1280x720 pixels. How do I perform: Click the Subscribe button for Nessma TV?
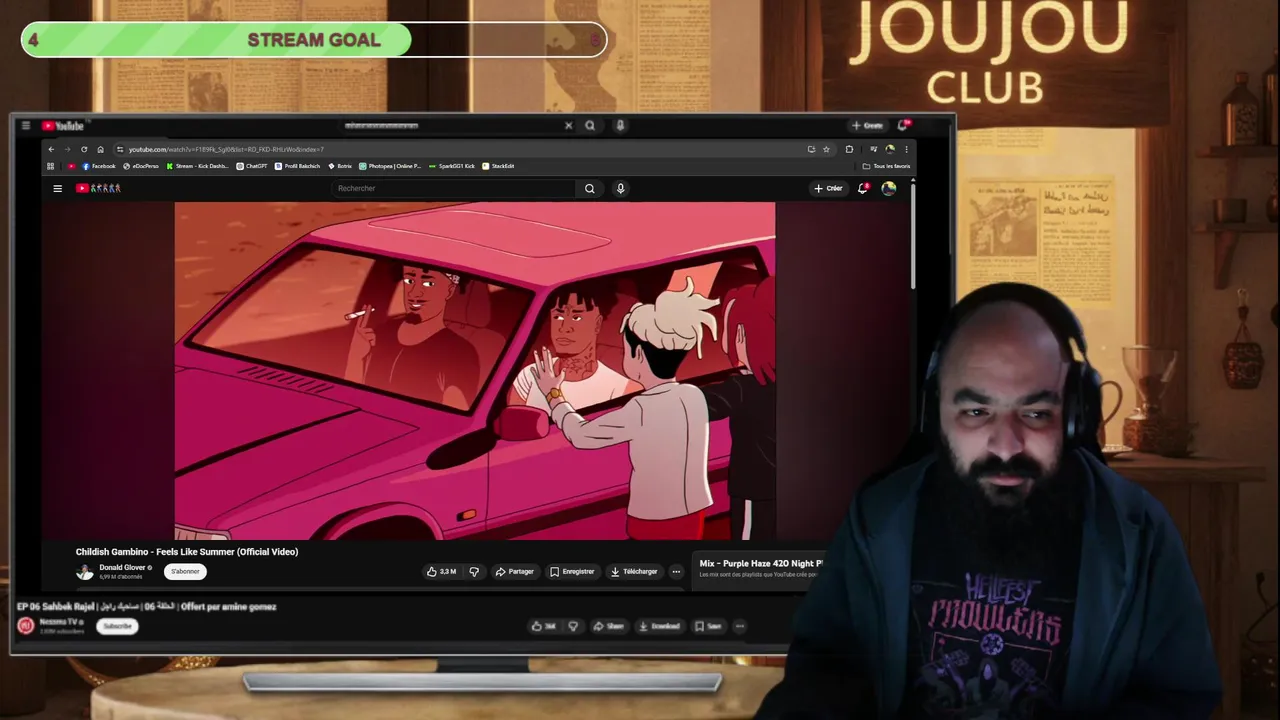117,627
